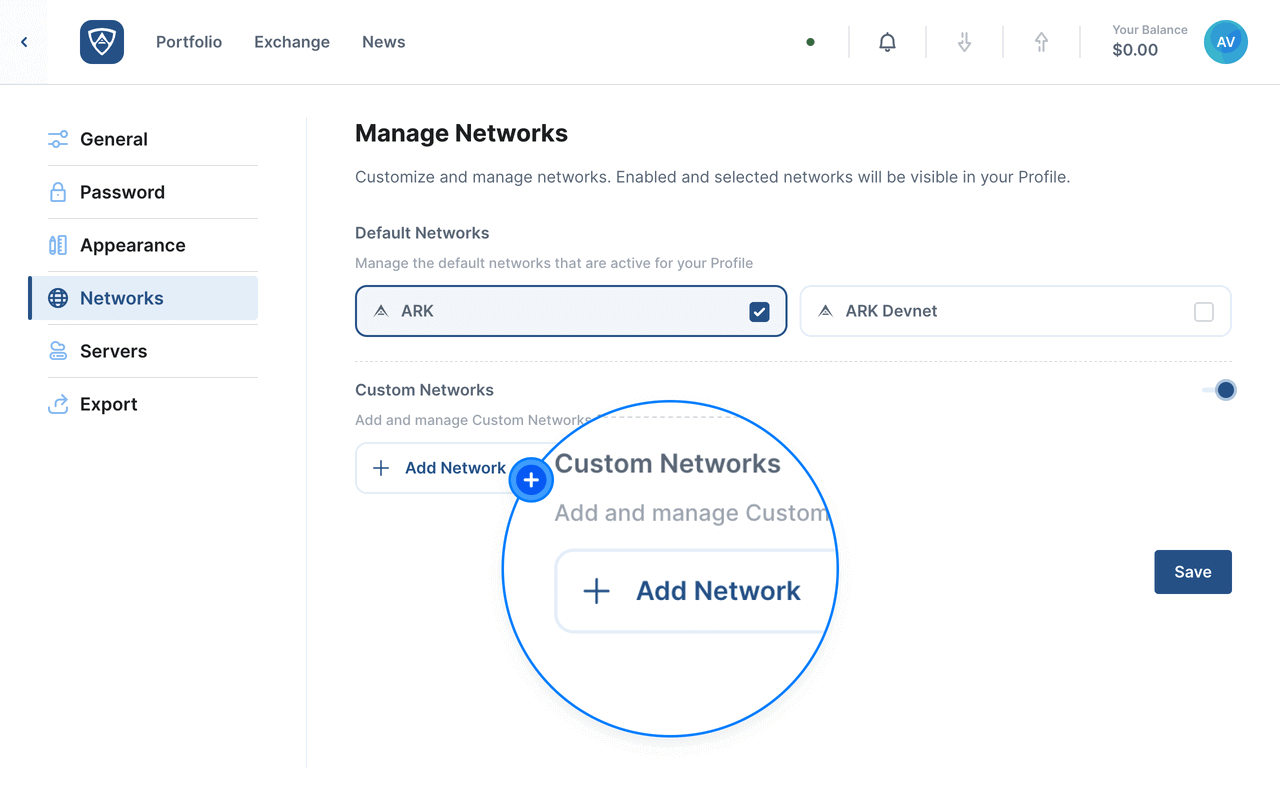Screen dimensions: 1280x800
Task: Uncheck the ARK network checkbox
Action: point(759,312)
